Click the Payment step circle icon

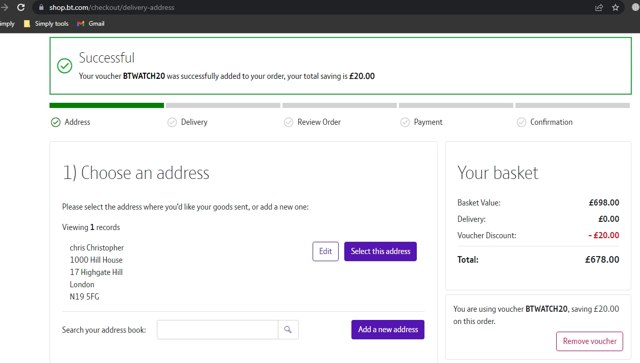click(x=404, y=122)
